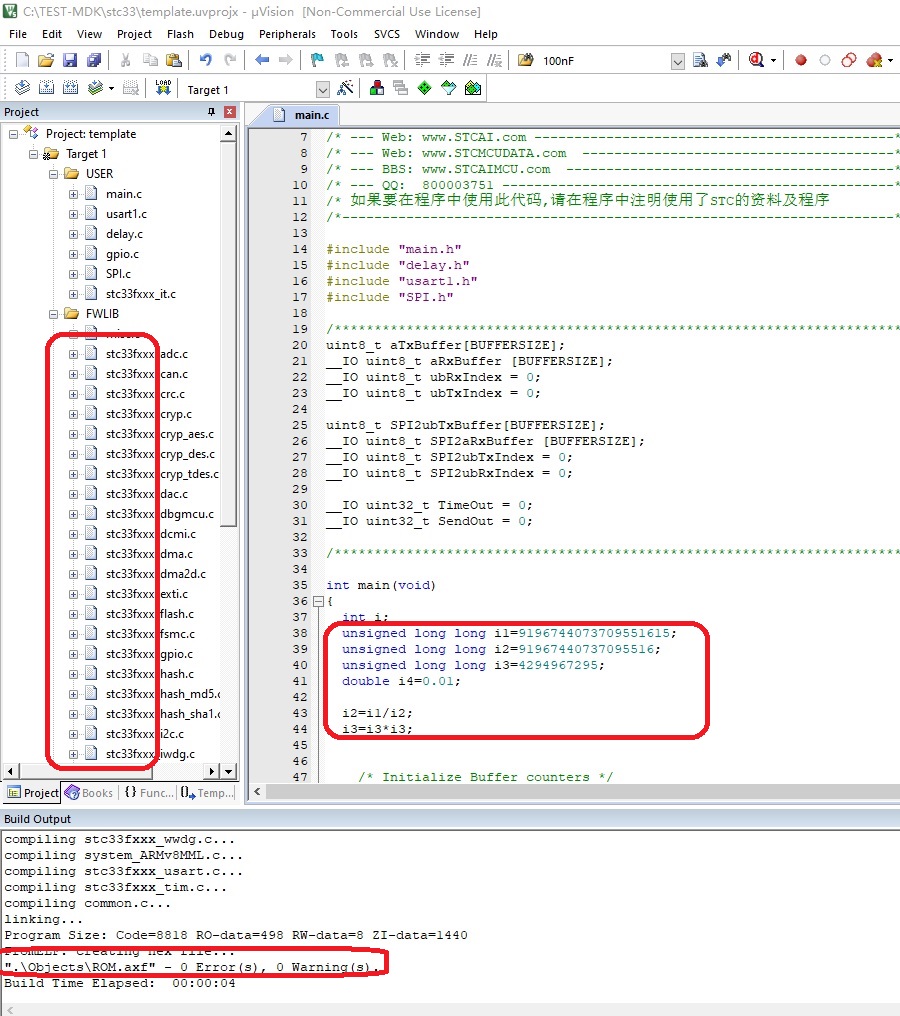The height and width of the screenshot is (1016, 900).
Task: Click the 'Program Size: Code=8818' build output line
Action: [236, 935]
